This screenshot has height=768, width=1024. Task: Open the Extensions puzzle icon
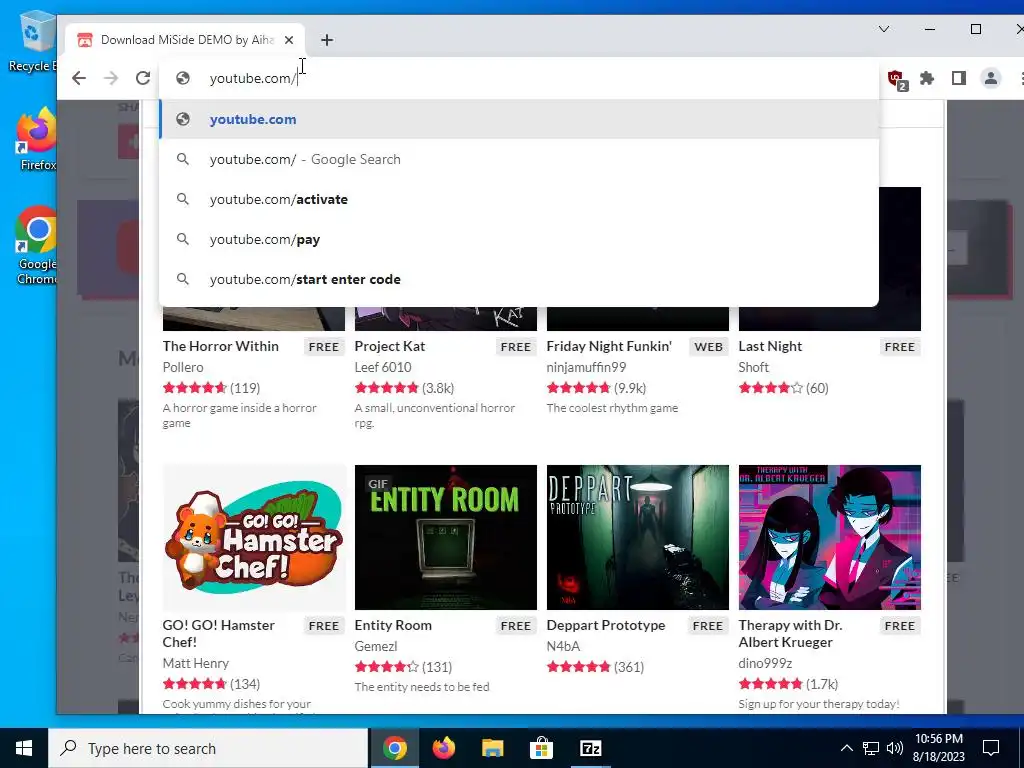click(927, 78)
